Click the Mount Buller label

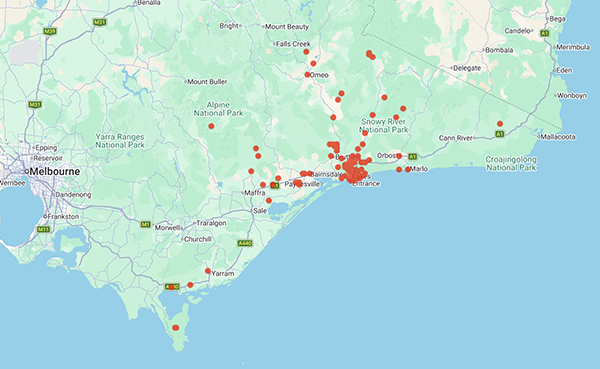207,82
